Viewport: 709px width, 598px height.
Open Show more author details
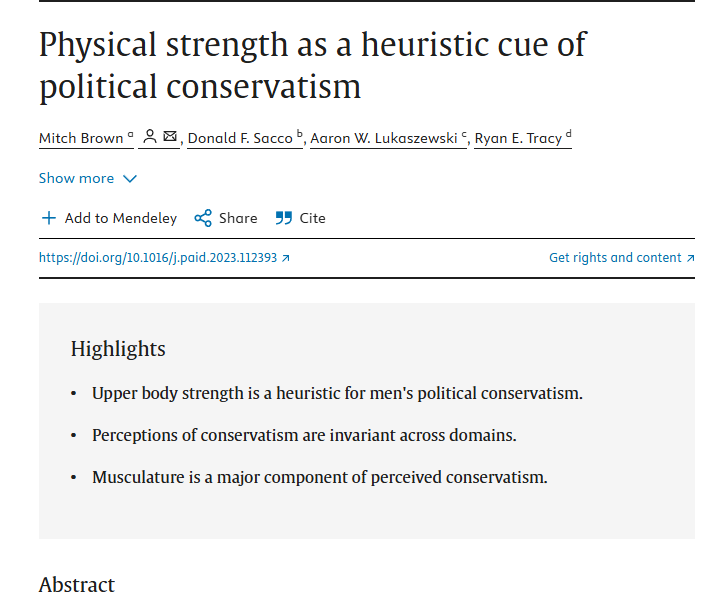click(88, 179)
